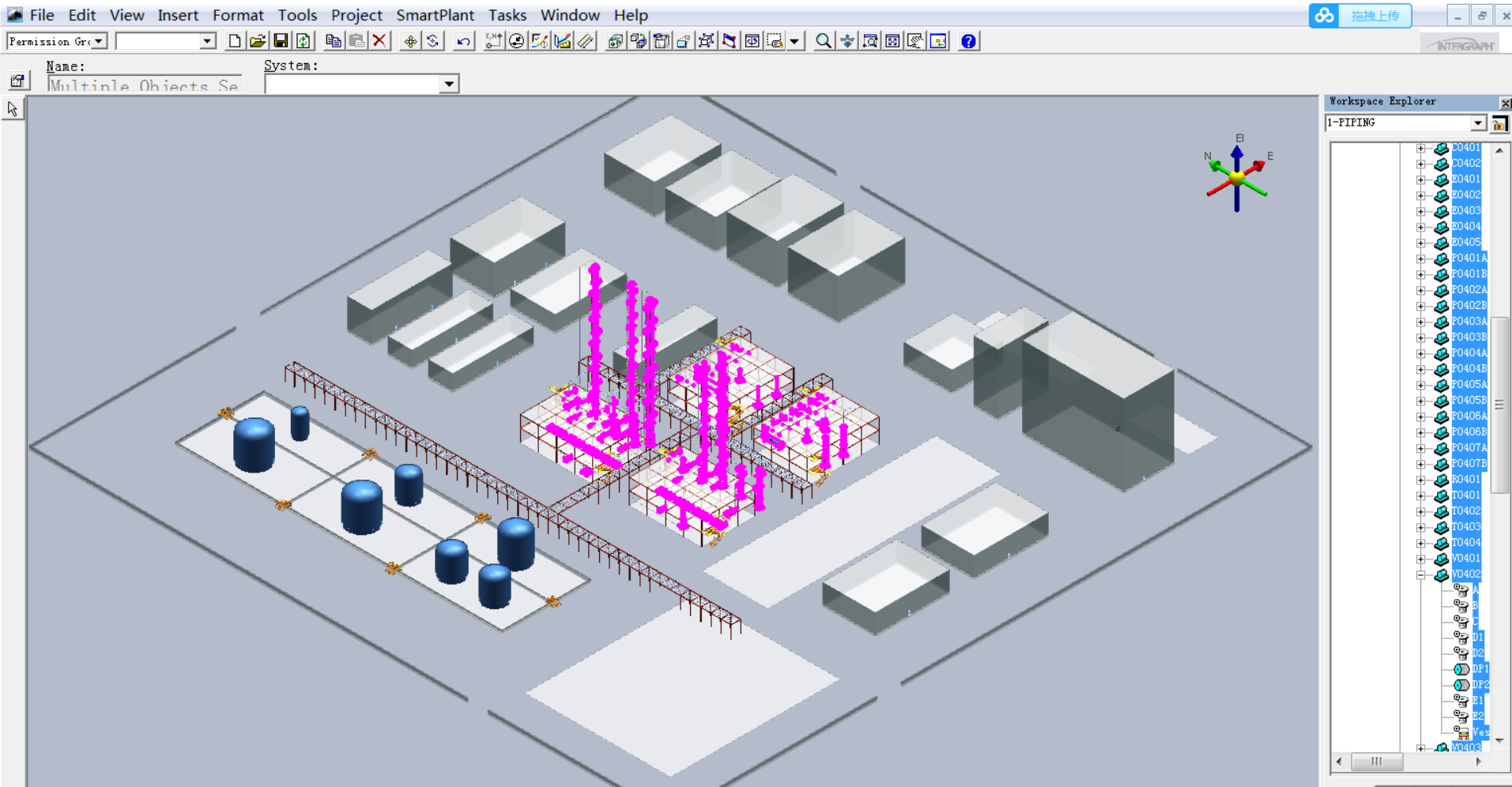This screenshot has width=1512, height=787.
Task: Open the Project menu
Action: click(x=356, y=15)
